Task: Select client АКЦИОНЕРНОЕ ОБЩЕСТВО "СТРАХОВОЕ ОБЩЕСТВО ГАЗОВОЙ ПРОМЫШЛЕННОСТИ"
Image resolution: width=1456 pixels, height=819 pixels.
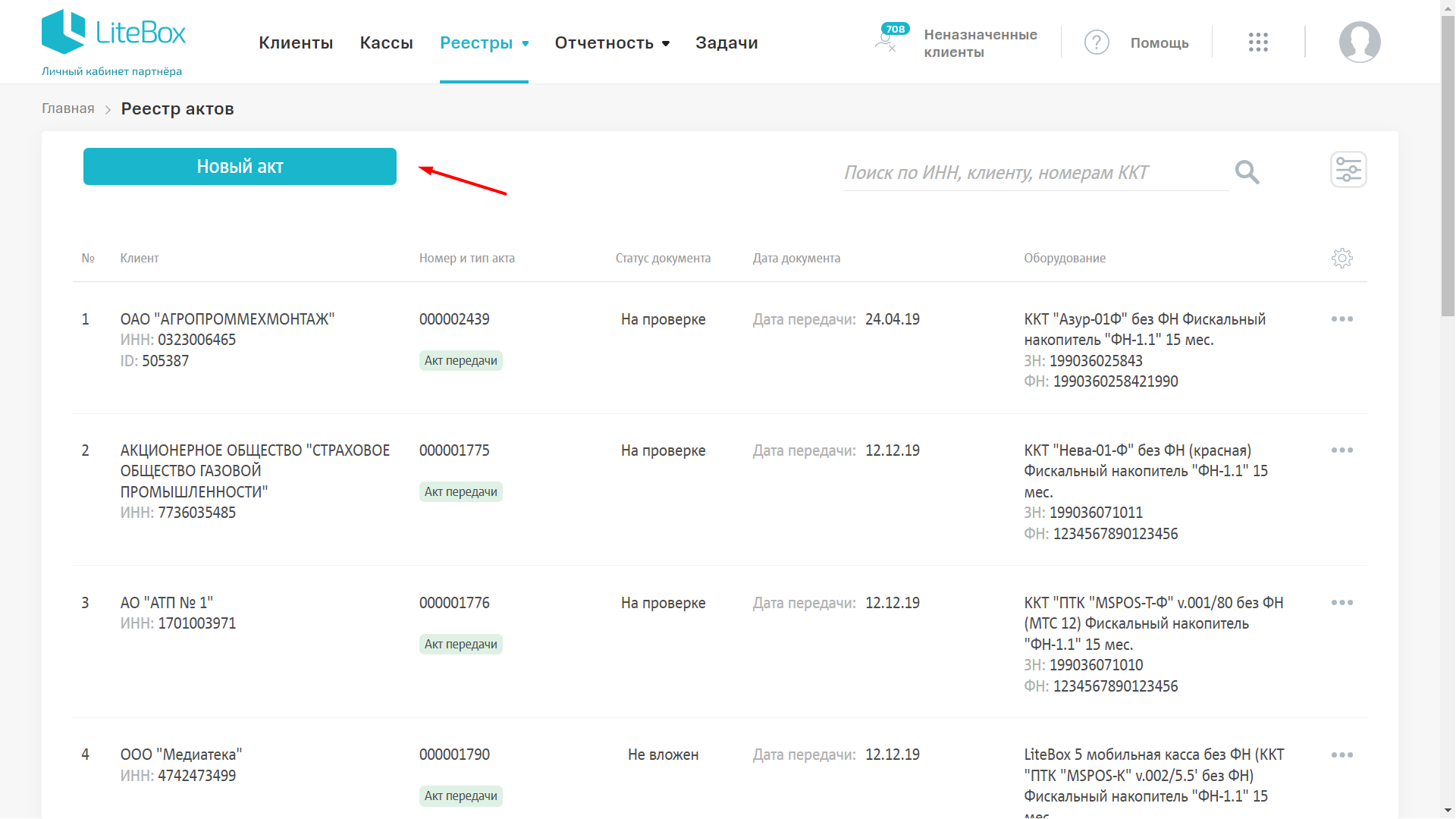Action: (x=255, y=471)
